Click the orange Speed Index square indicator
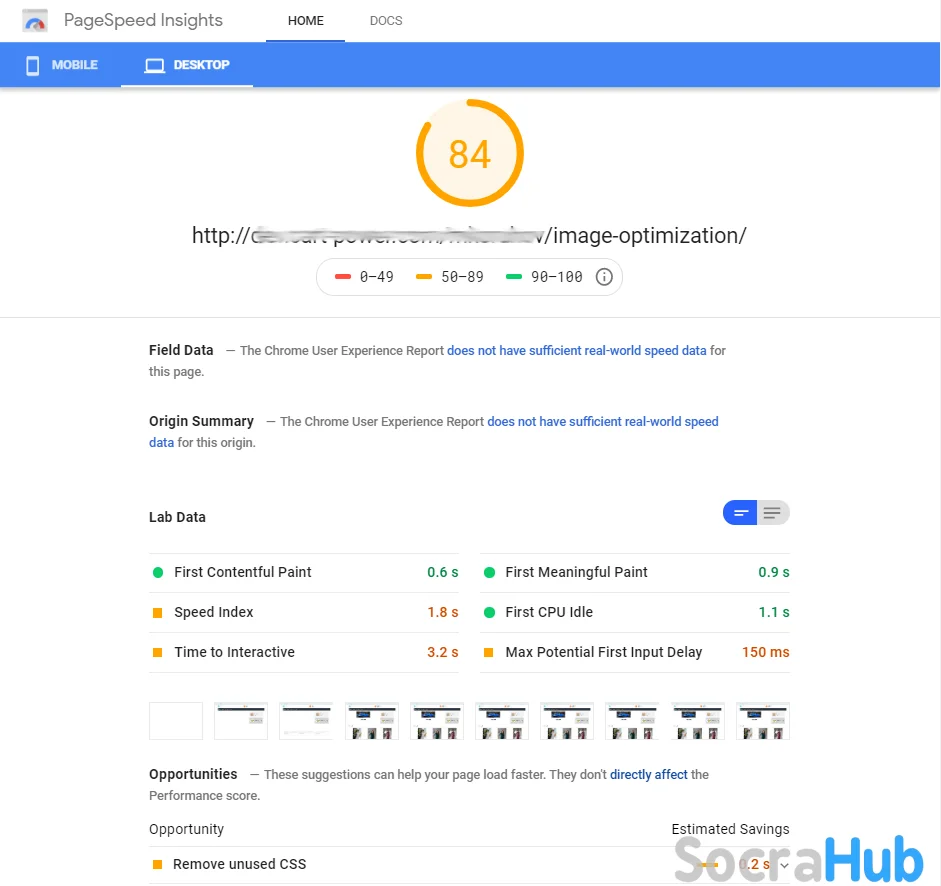The image size is (941, 886). coord(158,613)
